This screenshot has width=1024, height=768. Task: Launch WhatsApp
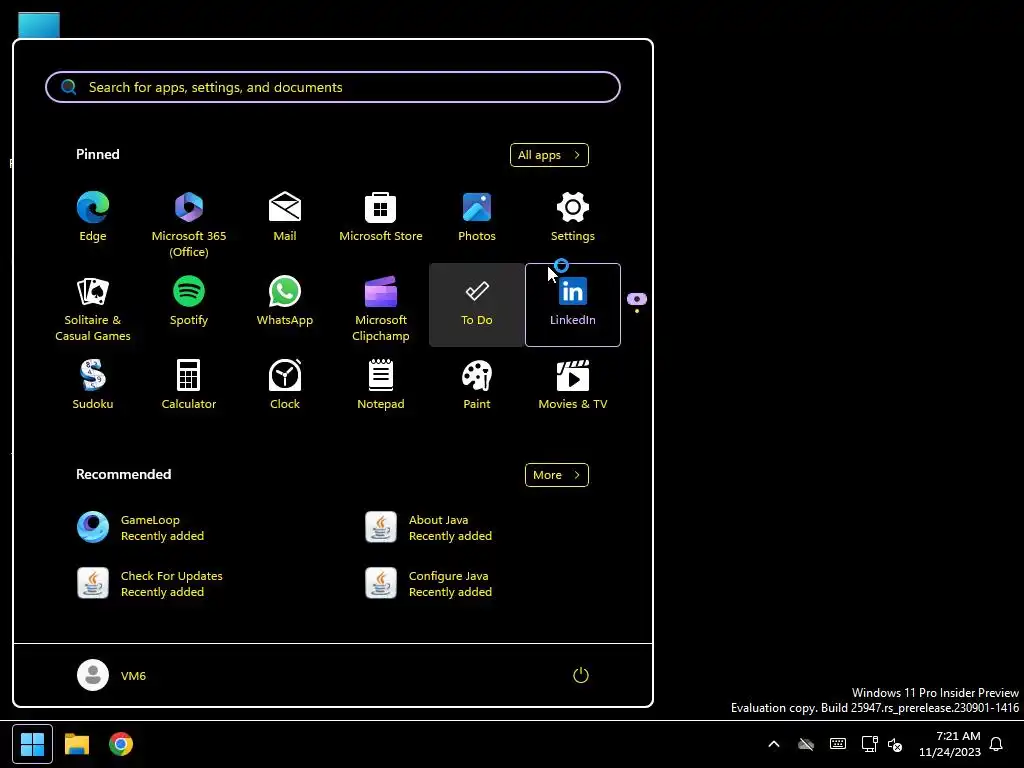285,305
